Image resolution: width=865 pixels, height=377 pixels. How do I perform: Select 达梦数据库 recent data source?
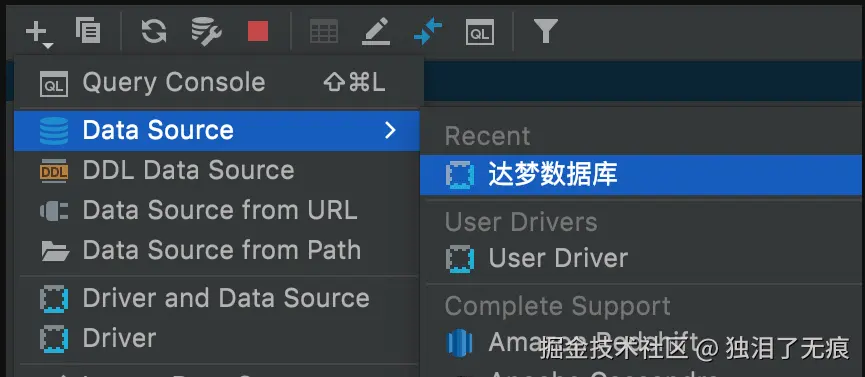tap(640, 175)
